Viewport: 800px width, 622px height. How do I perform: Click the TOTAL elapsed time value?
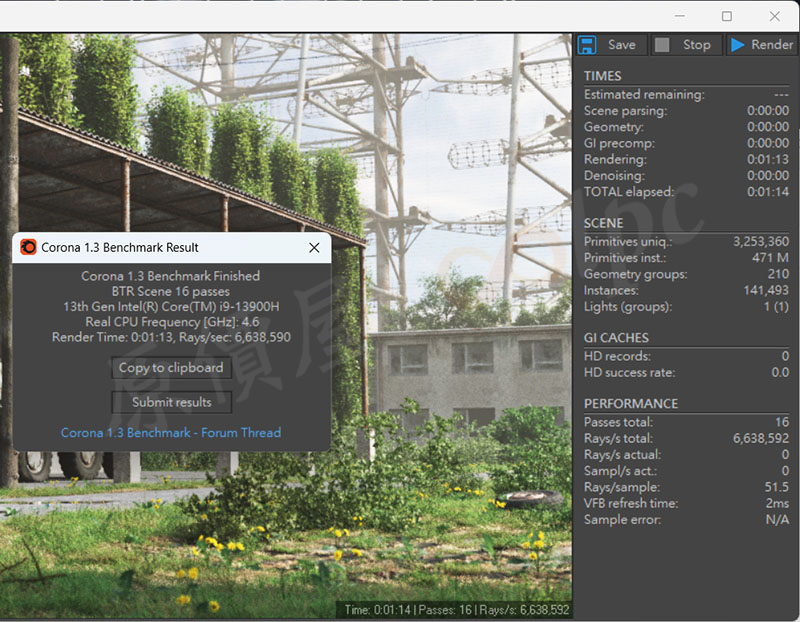[x=768, y=191]
